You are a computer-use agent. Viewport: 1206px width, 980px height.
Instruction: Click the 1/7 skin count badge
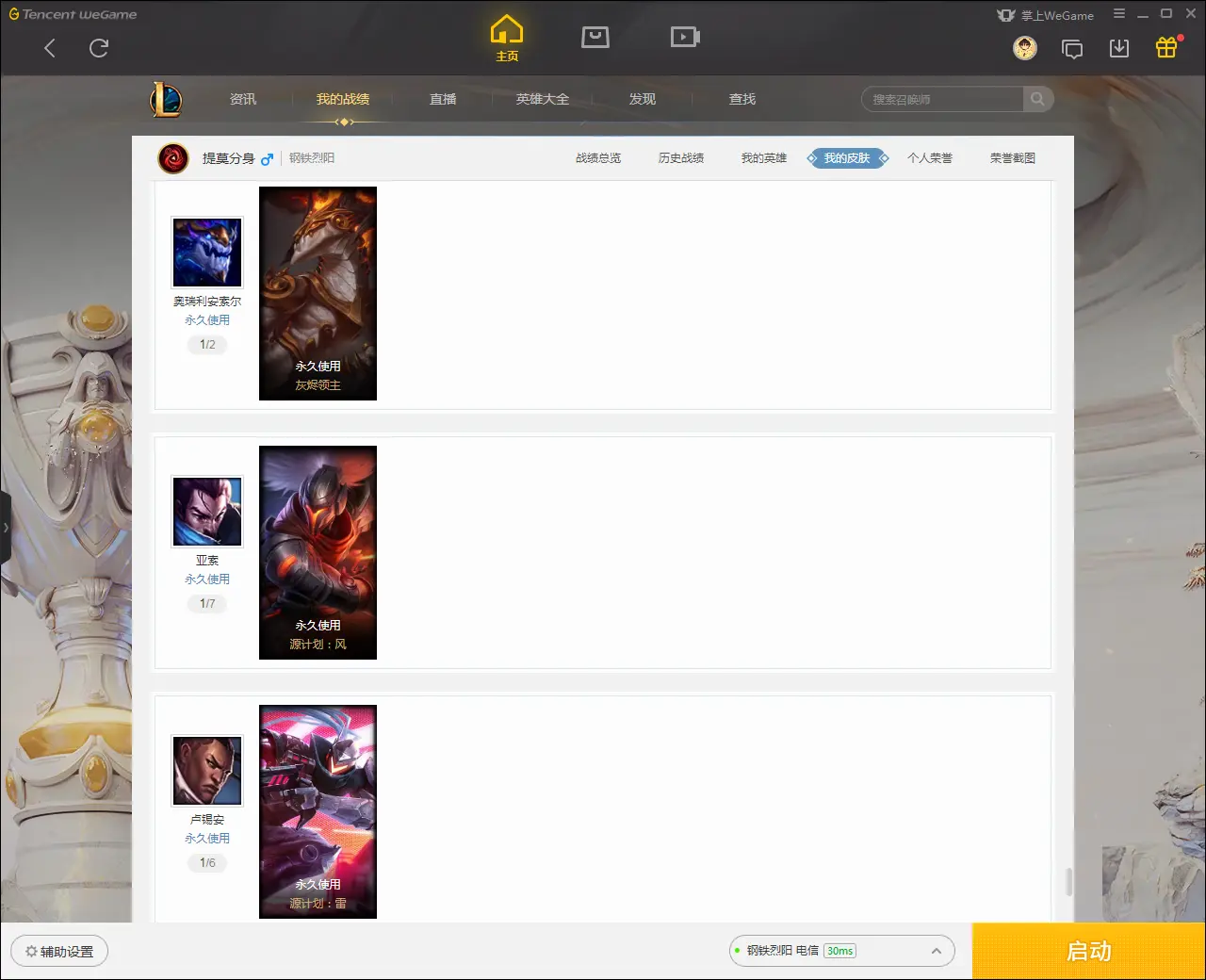(207, 604)
